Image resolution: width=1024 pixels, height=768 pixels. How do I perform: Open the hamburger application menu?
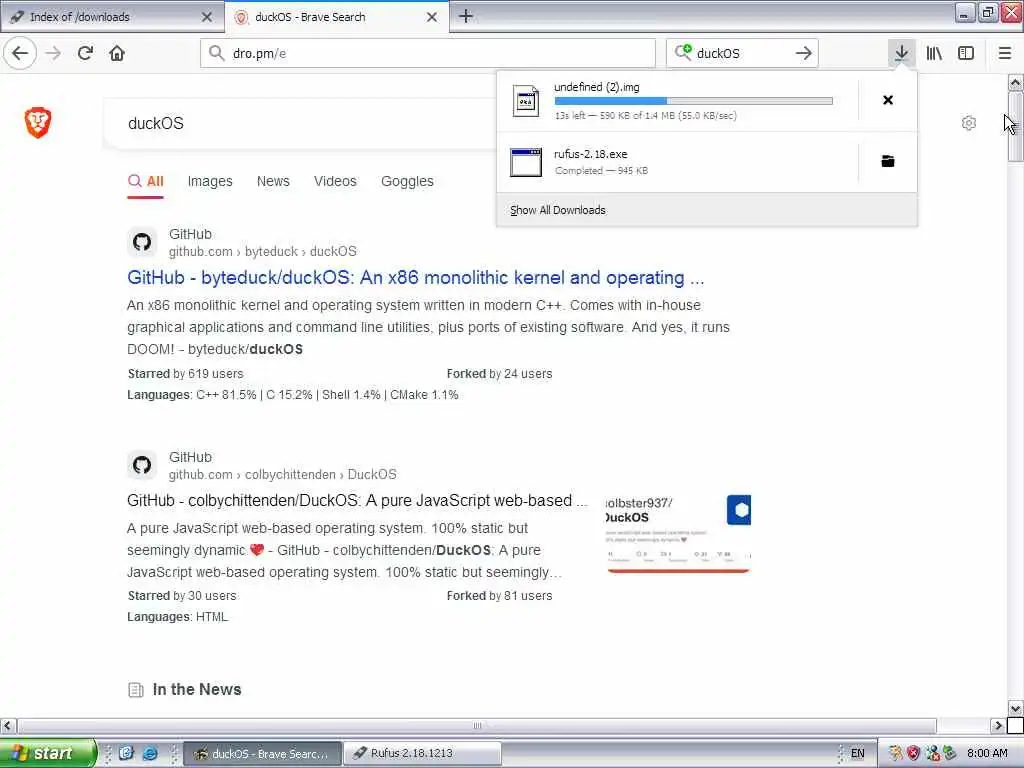click(x=1004, y=53)
